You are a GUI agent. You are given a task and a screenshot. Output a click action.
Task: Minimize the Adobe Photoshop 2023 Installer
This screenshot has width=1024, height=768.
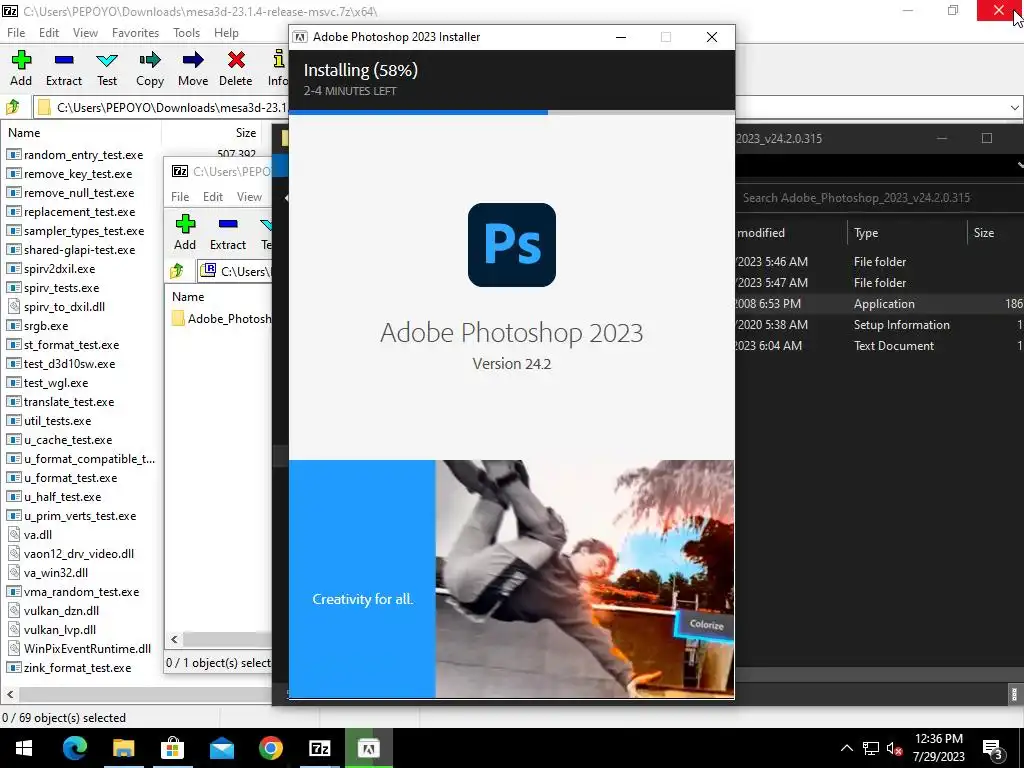point(621,37)
